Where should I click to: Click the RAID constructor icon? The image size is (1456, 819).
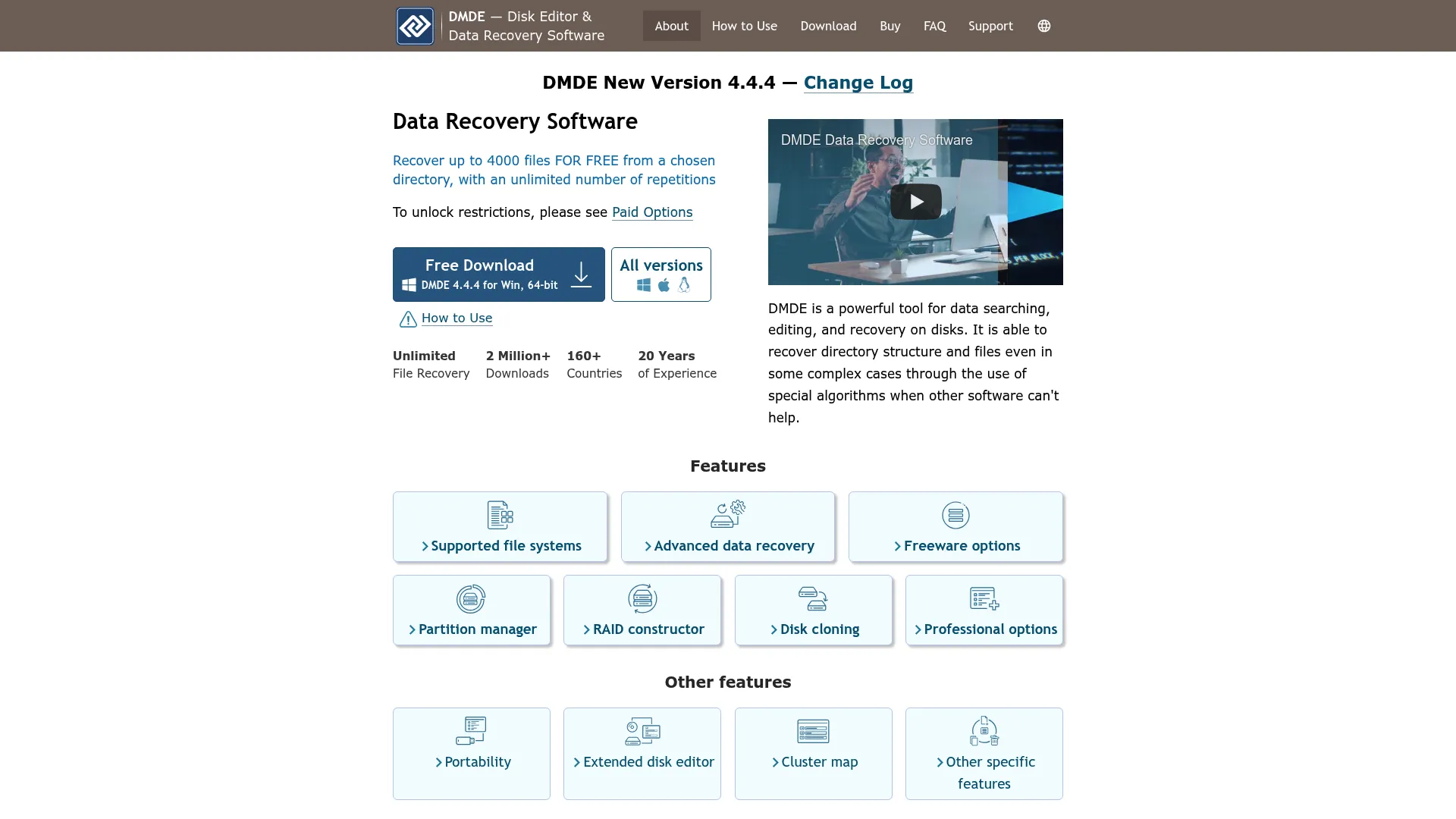point(642,598)
